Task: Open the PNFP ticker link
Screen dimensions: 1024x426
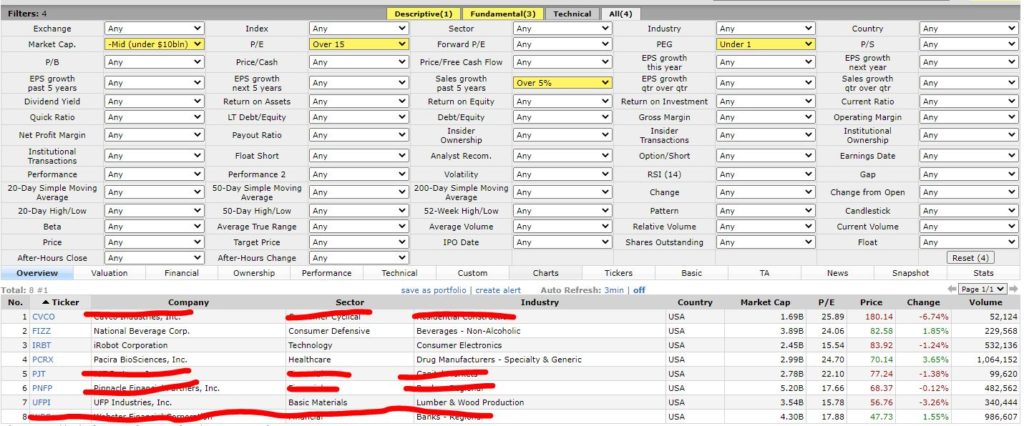Action: 42,388
